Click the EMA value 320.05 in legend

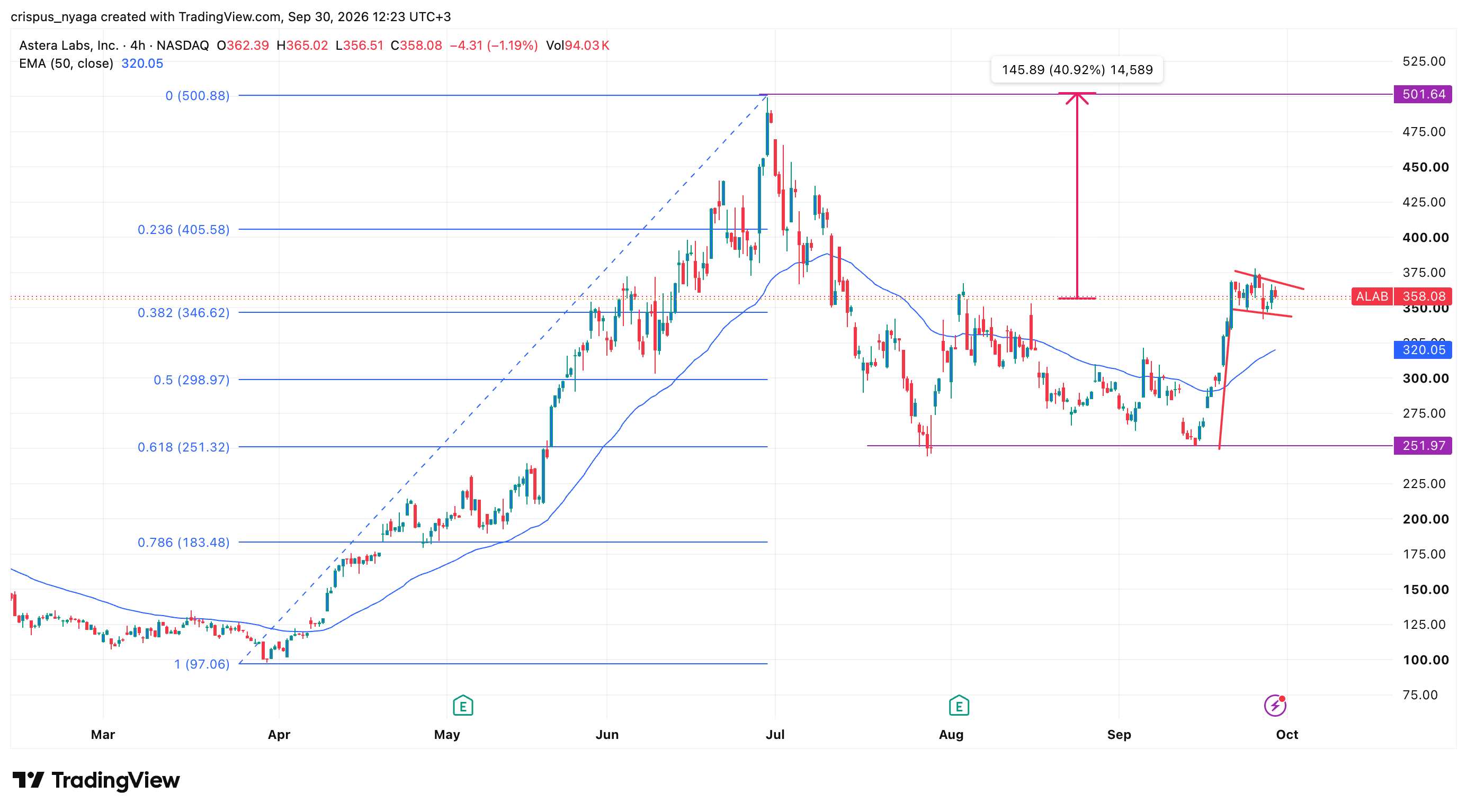[142, 64]
